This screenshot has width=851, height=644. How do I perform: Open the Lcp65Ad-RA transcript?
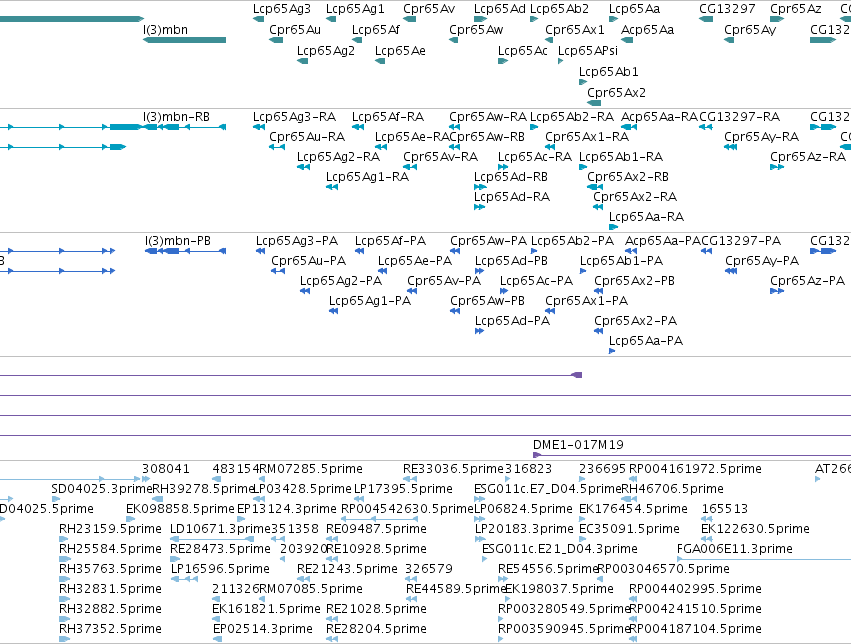(x=512, y=197)
